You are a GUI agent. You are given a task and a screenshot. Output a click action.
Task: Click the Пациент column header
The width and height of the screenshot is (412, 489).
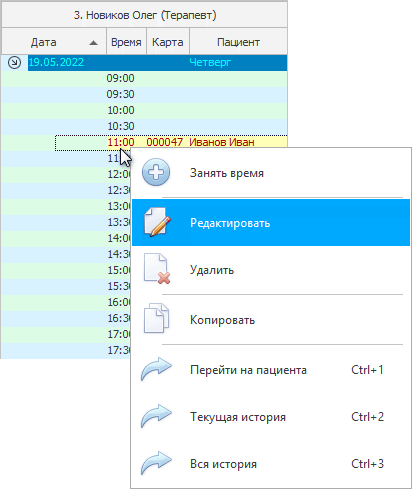pyautogui.click(x=238, y=42)
